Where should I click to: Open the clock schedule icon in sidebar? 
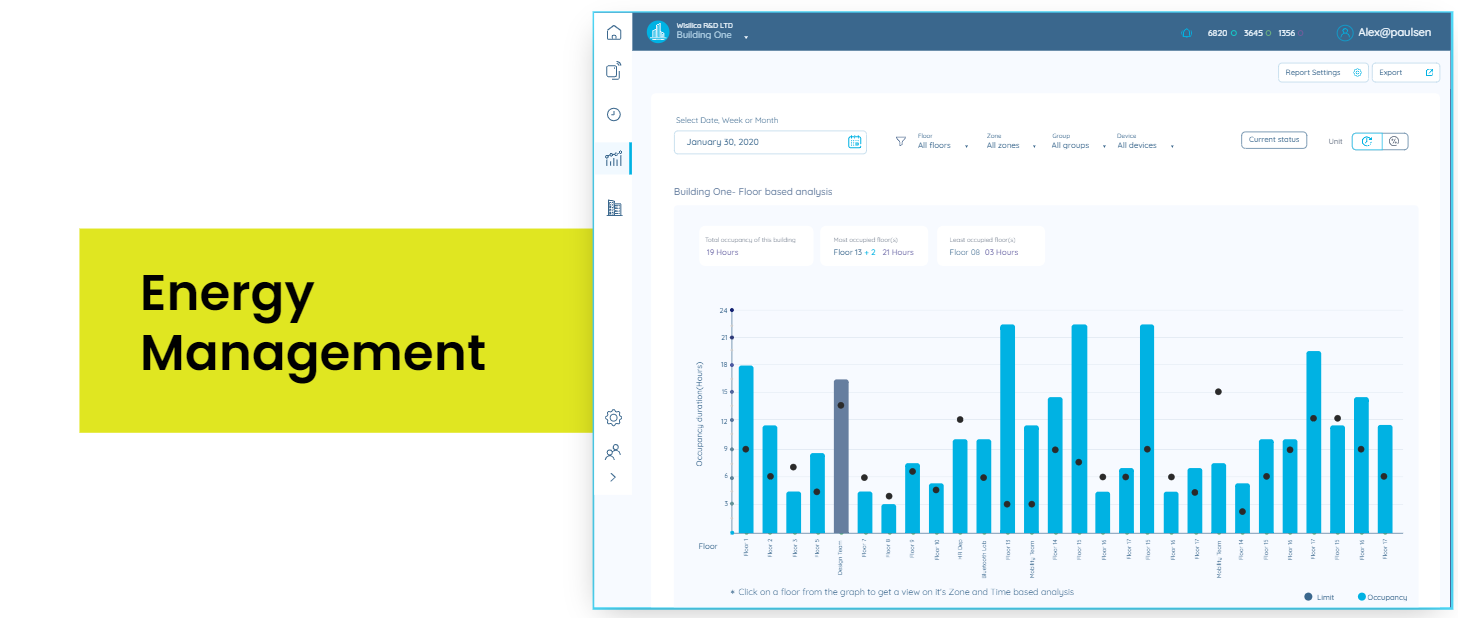pyautogui.click(x=614, y=115)
